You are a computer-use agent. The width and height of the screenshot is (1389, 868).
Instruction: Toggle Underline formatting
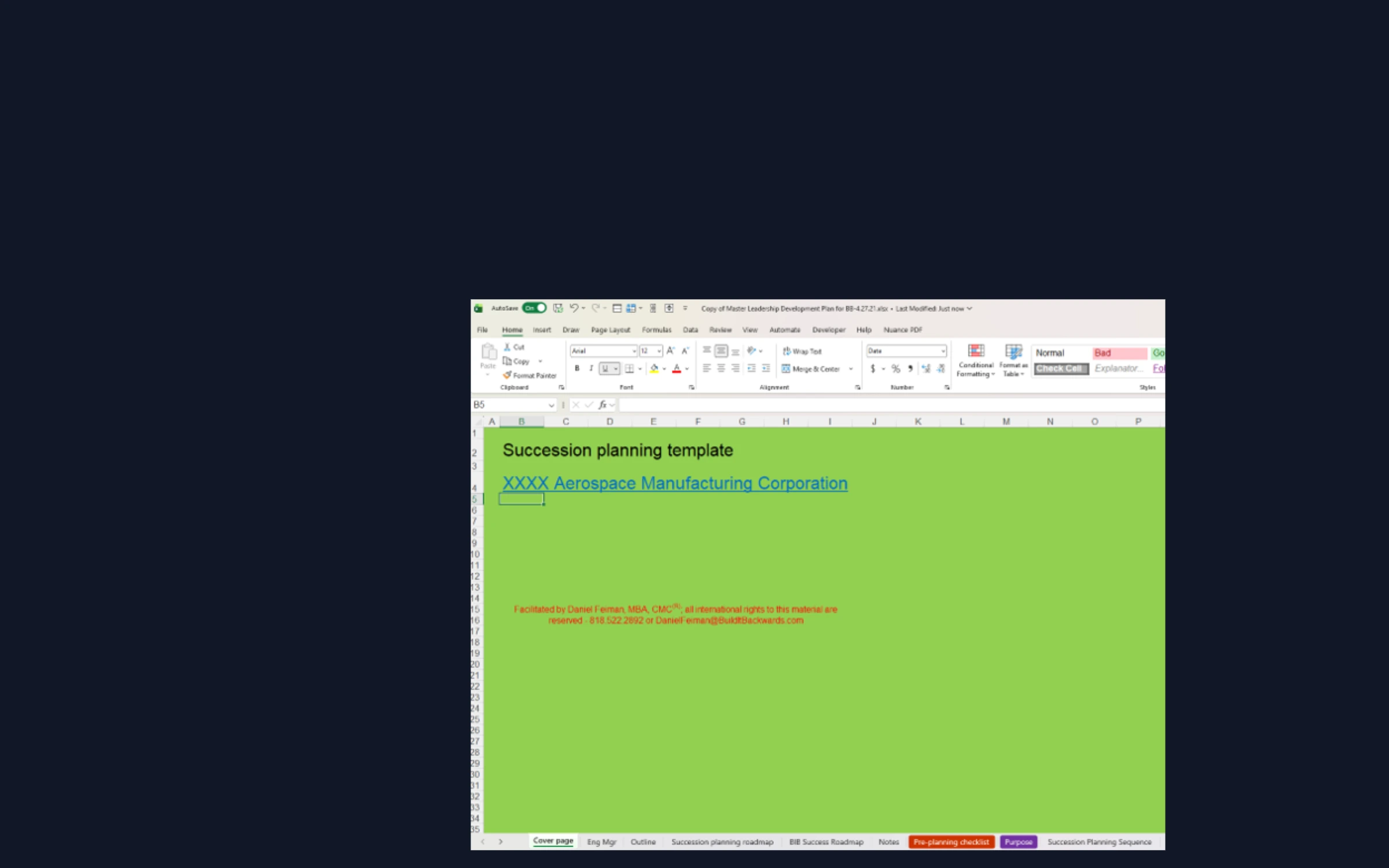605,368
